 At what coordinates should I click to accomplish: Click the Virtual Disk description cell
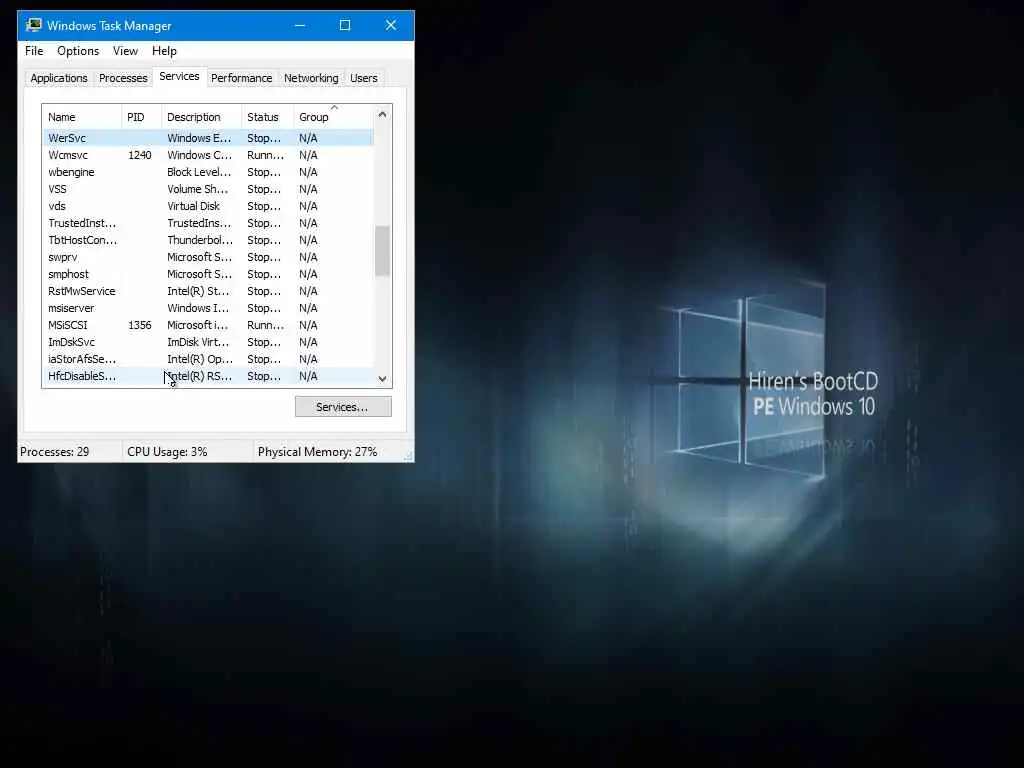[x=193, y=206]
